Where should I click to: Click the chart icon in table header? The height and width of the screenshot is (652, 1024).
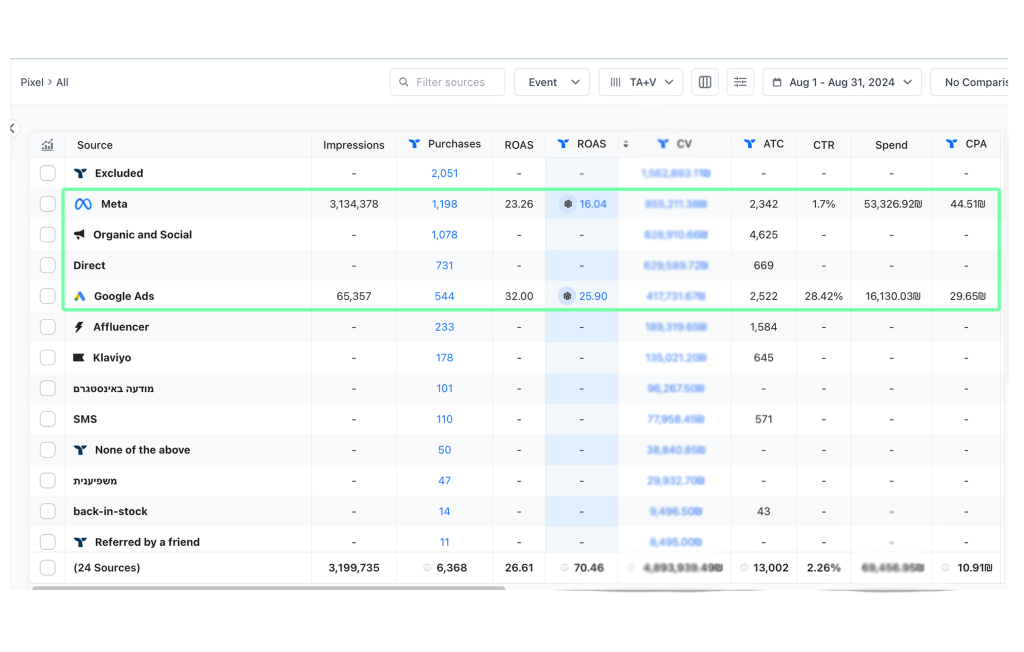[x=48, y=145]
